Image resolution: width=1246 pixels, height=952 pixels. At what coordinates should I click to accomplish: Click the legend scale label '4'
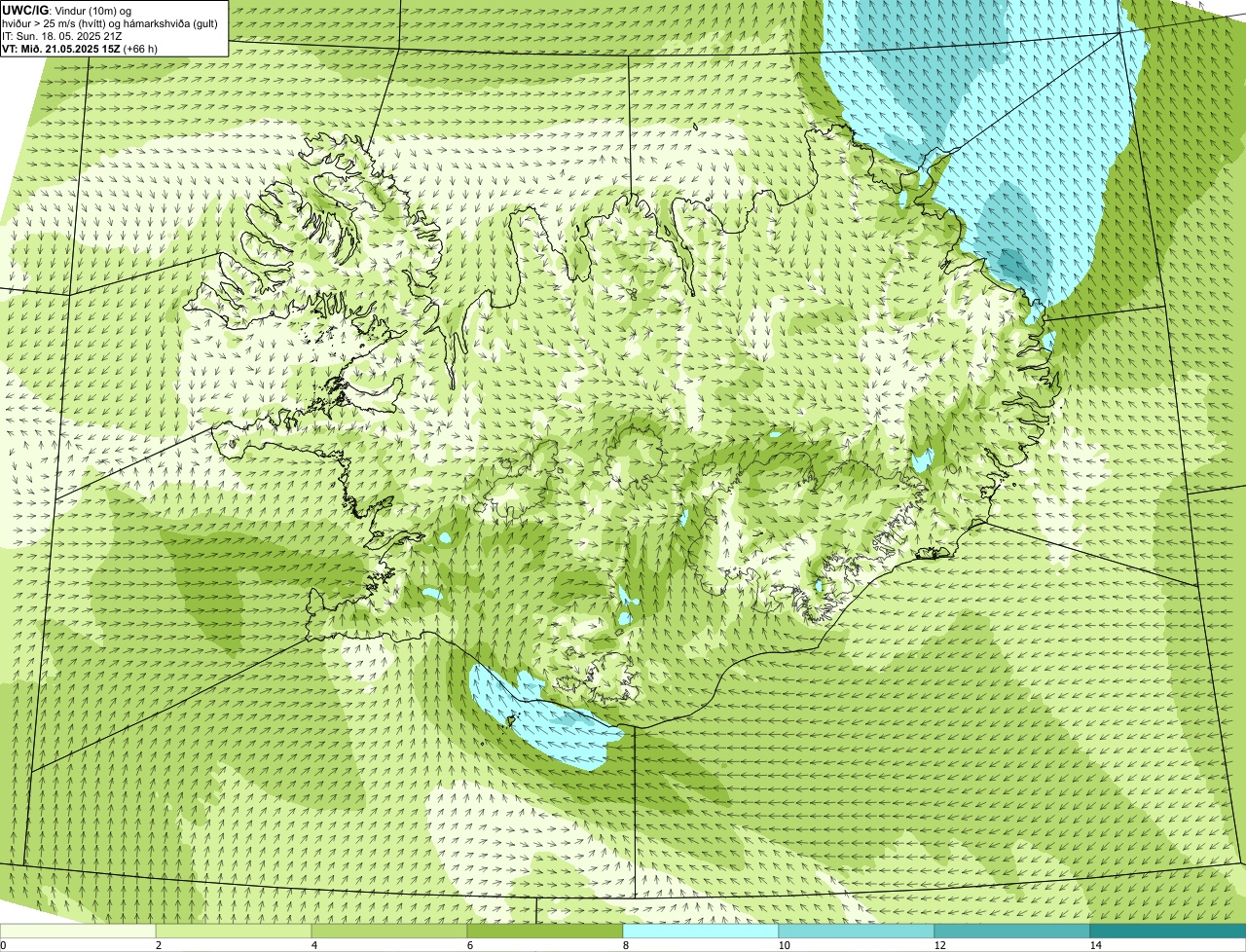(x=313, y=945)
